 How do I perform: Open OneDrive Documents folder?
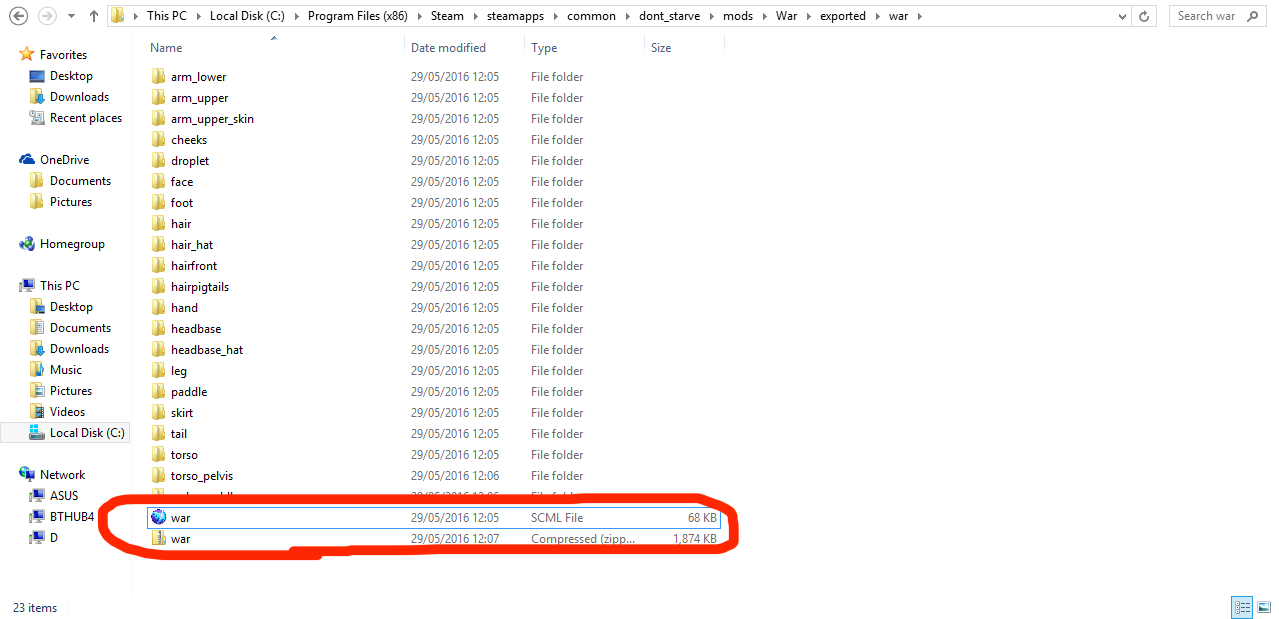[80, 181]
